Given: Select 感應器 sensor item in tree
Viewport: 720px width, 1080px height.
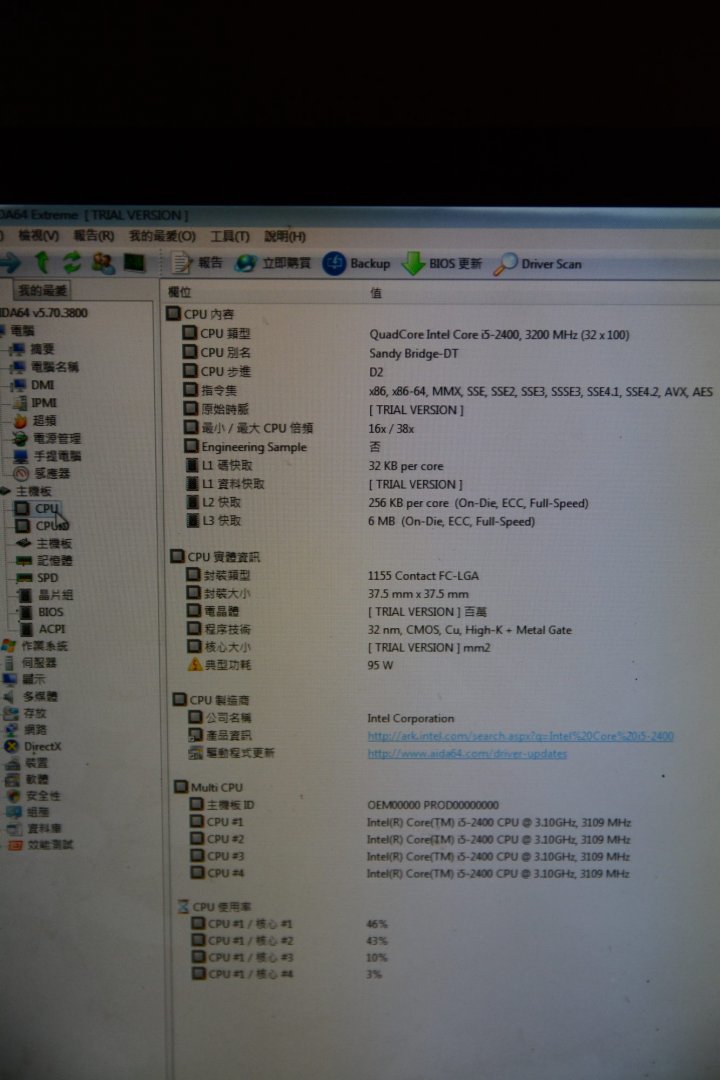Looking at the screenshot, I should (42, 473).
